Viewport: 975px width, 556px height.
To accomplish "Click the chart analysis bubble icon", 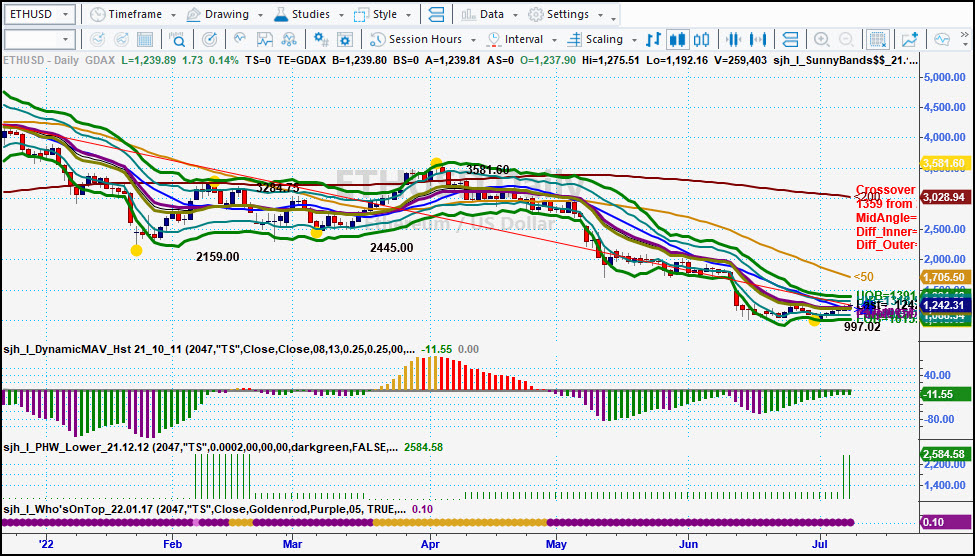I will click(x=942, y=39).
